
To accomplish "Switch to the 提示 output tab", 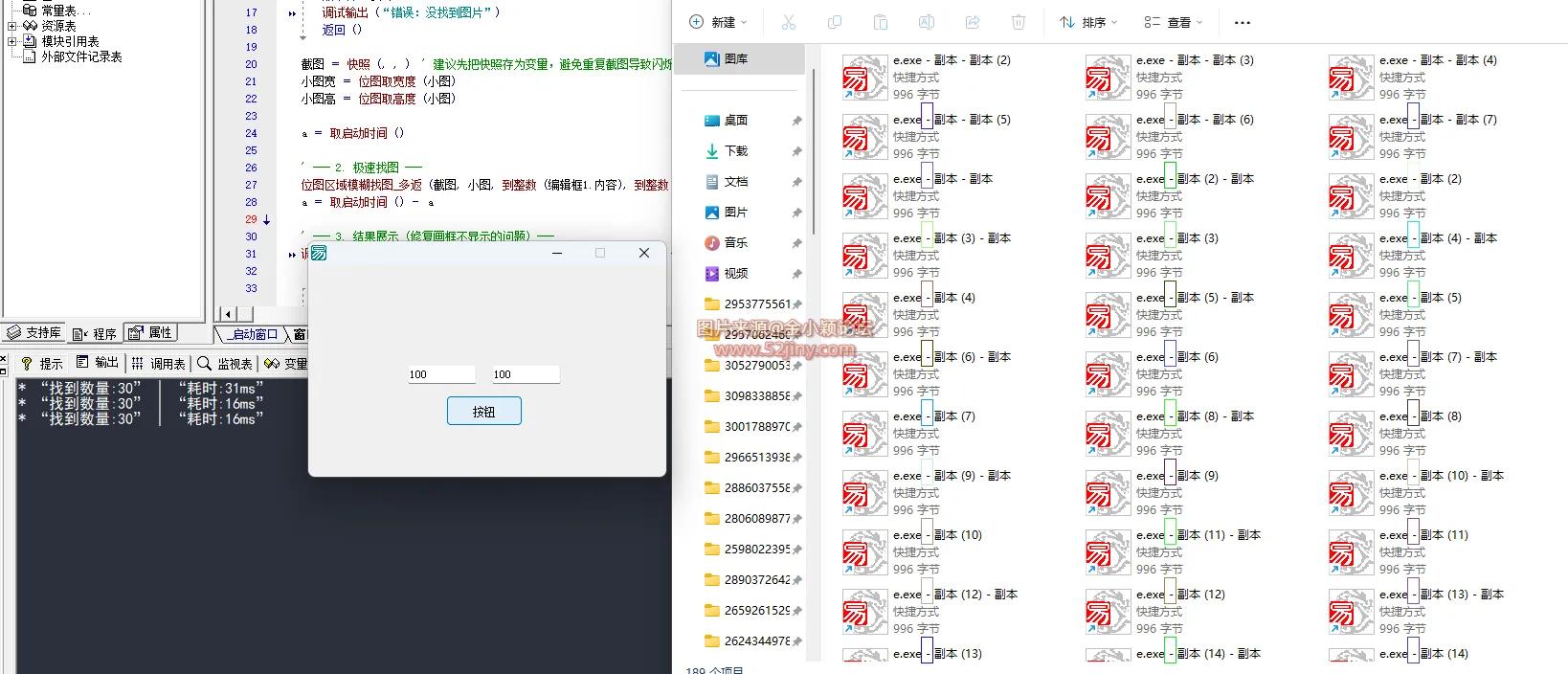I will pyautogui.click(x=42, y=364).
